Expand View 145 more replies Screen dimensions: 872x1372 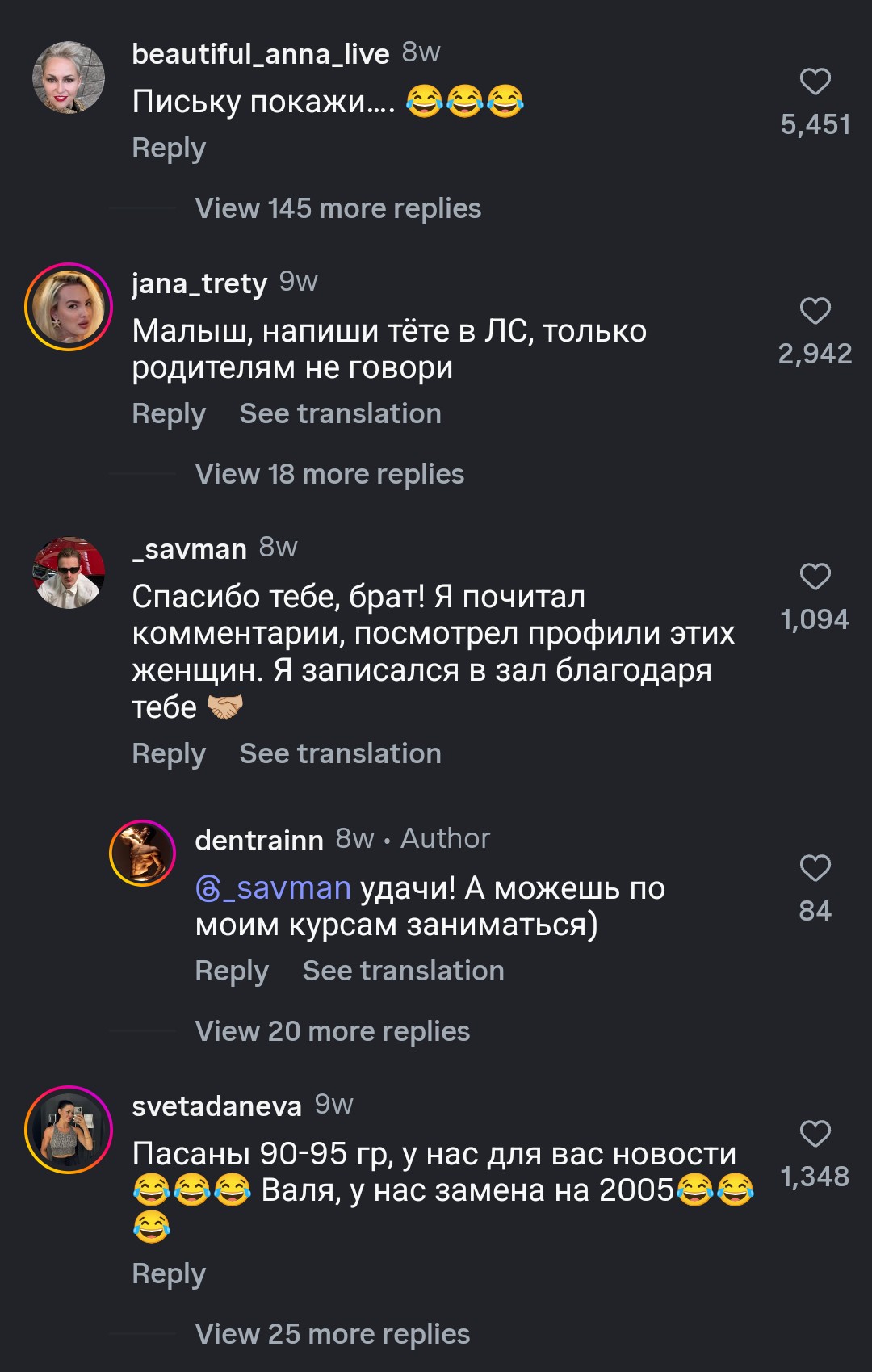tap(337, 208)
